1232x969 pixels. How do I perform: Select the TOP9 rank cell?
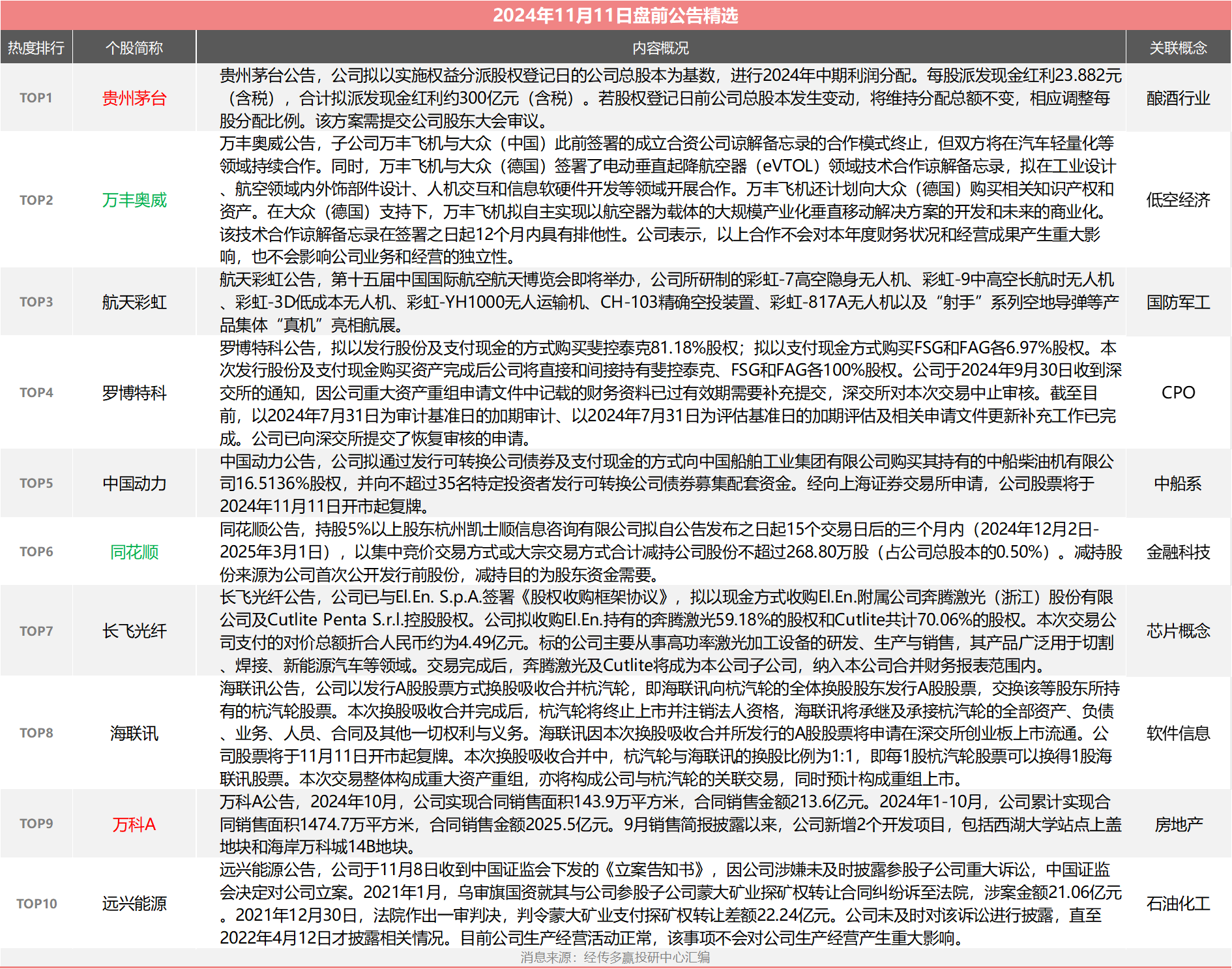coord(36,824)
